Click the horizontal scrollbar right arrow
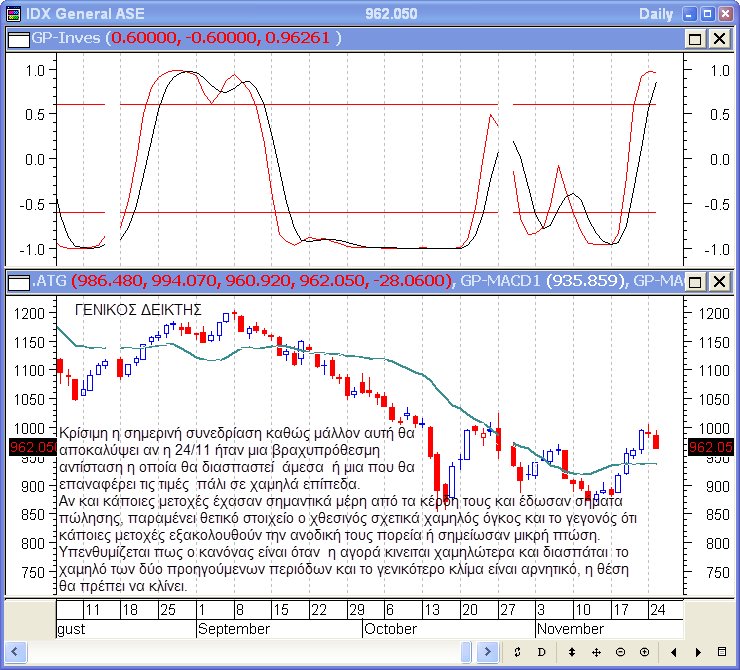Screen dimensions: 740x670 pos(698,652)
